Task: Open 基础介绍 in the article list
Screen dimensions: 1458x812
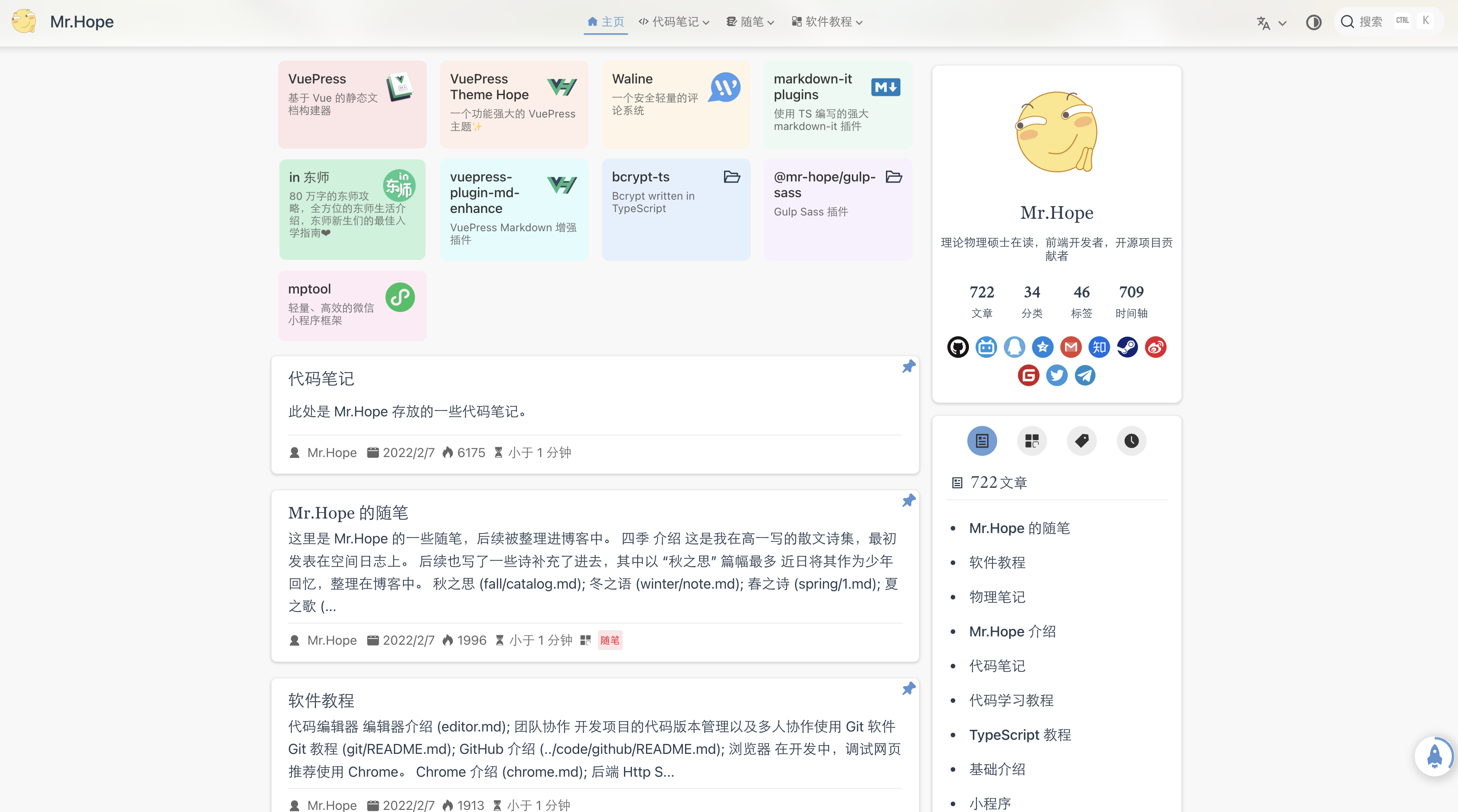Action: [997, 770]
